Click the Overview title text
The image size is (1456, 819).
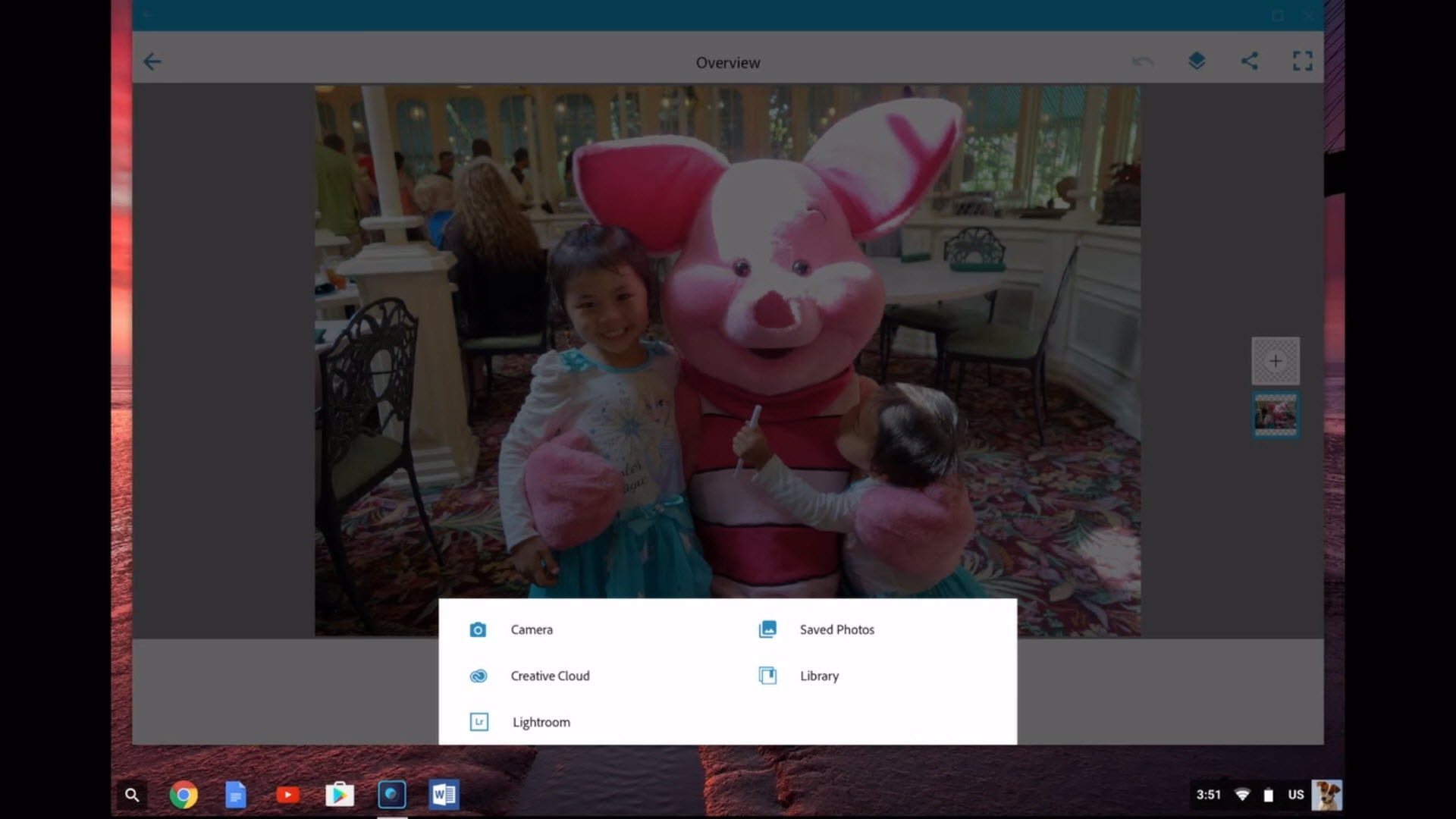pyautogui.click(x=728, y=63)
